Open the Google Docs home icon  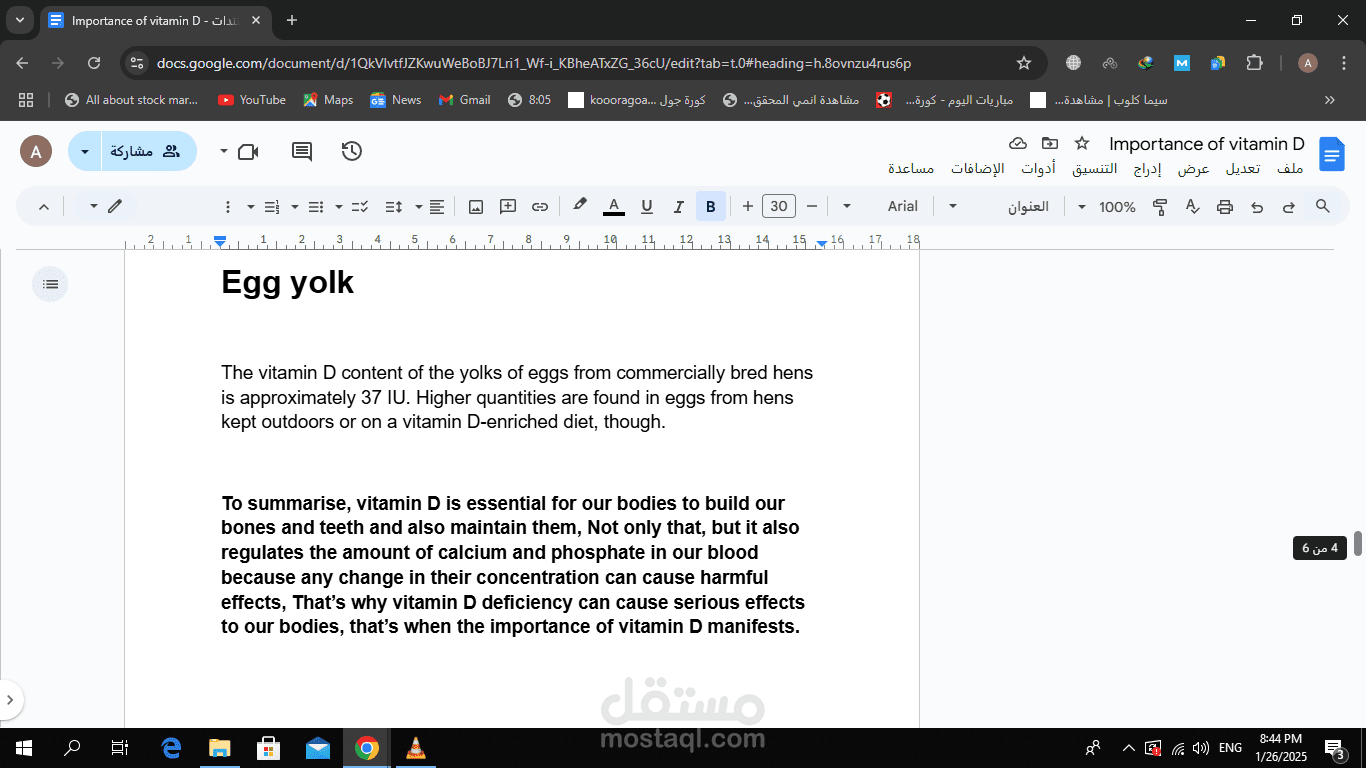1331,154
